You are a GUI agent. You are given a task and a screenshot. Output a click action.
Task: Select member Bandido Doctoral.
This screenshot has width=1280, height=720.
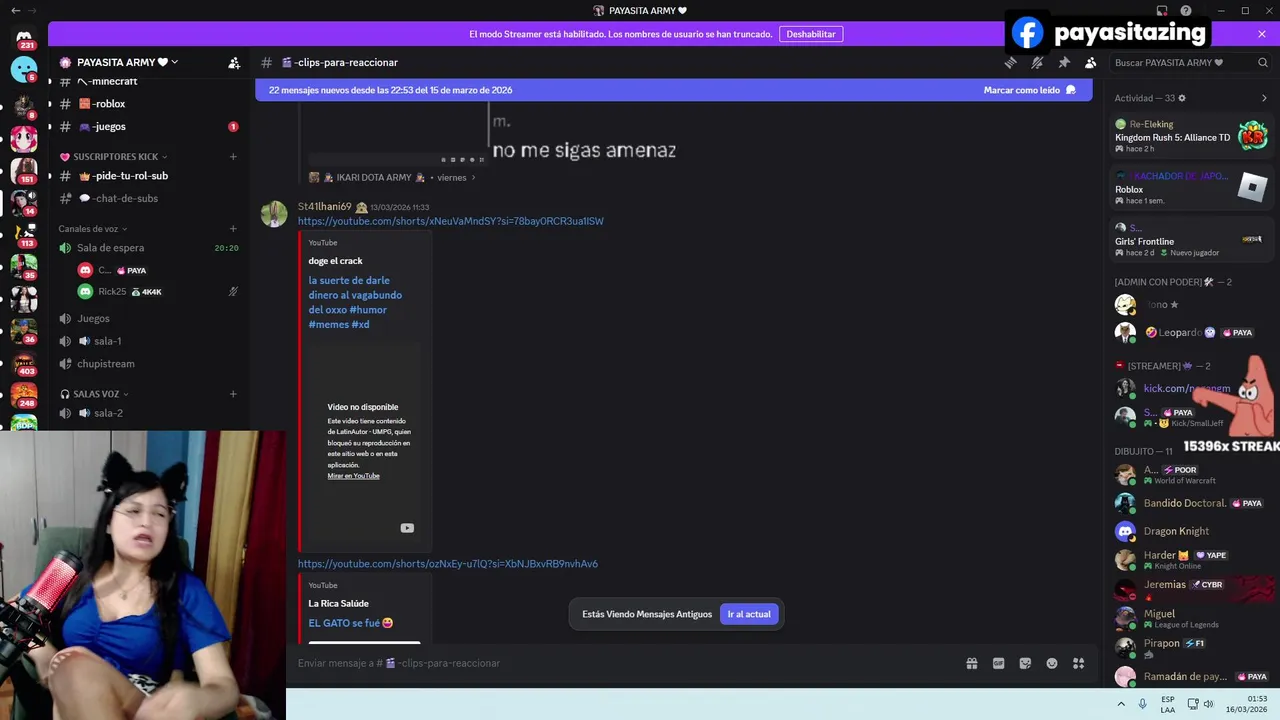click(x=1191, y=503)
